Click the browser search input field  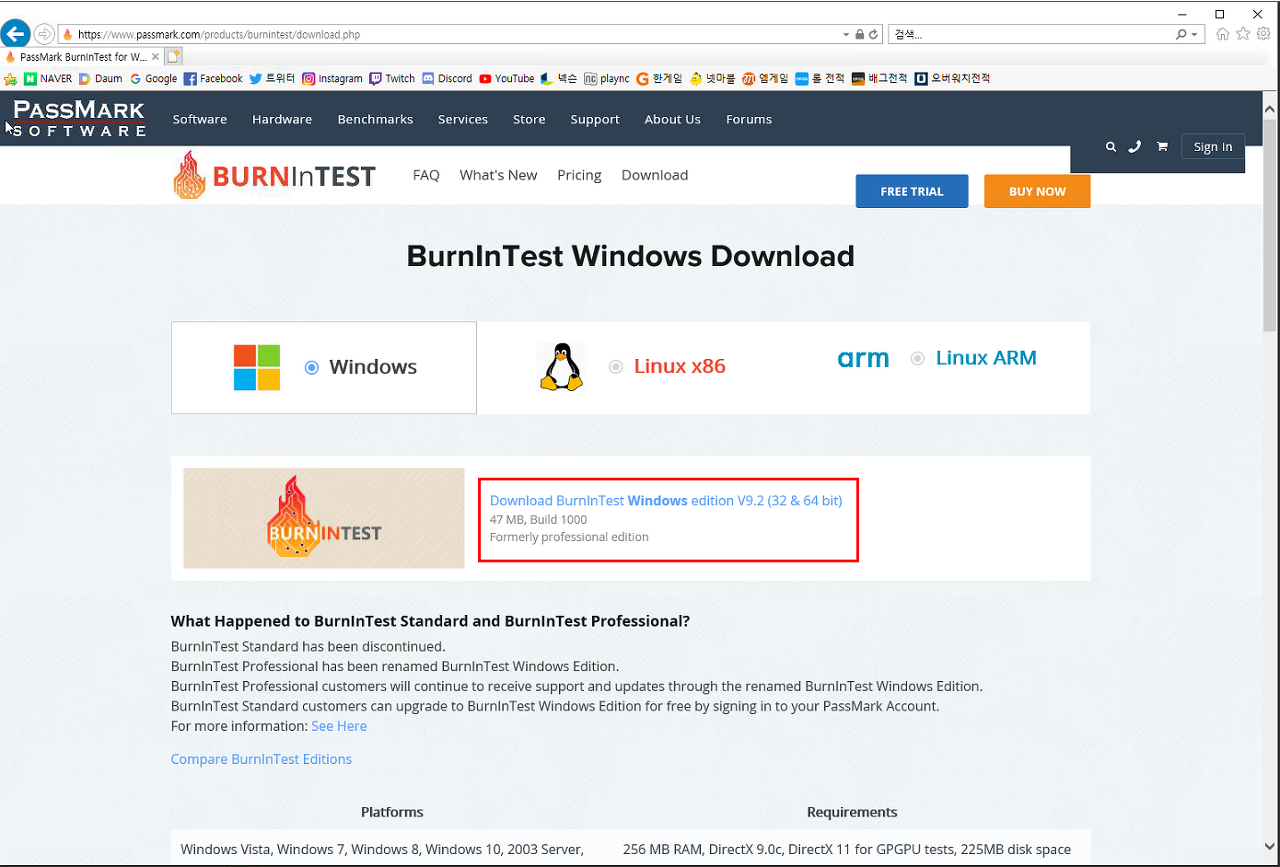click(x=1030, y=34)
